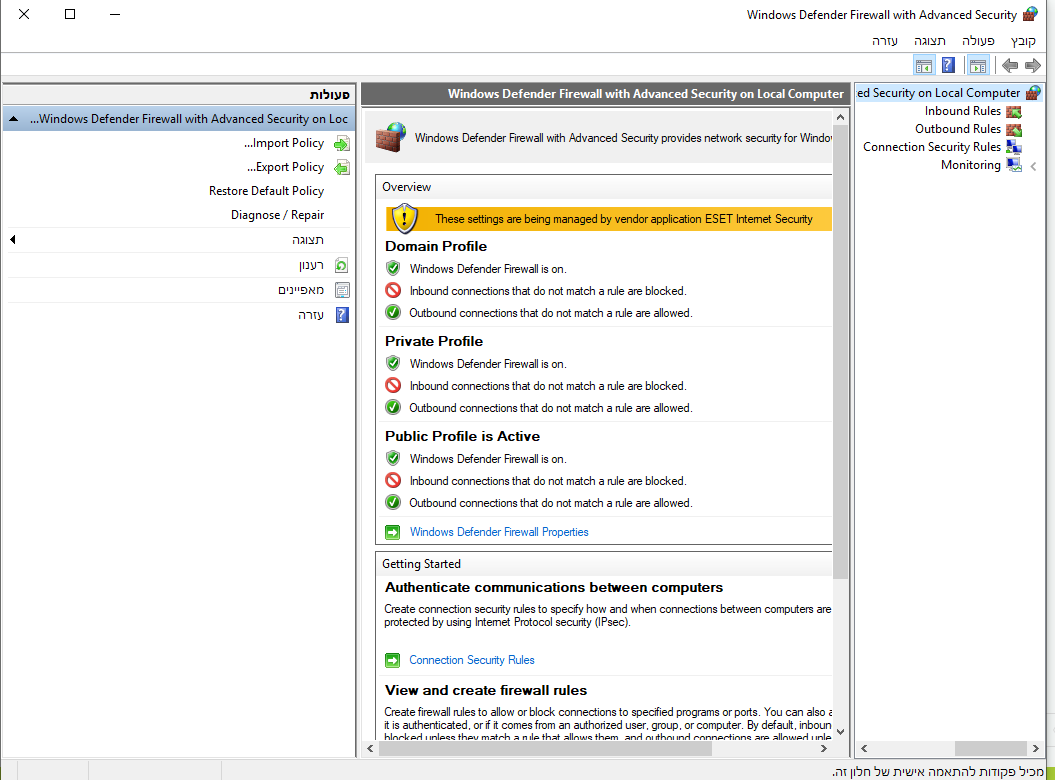The width and height of the screenshot is (1055, 780).
Task: Click the center pane scroll down arrow
Action: 840,732
